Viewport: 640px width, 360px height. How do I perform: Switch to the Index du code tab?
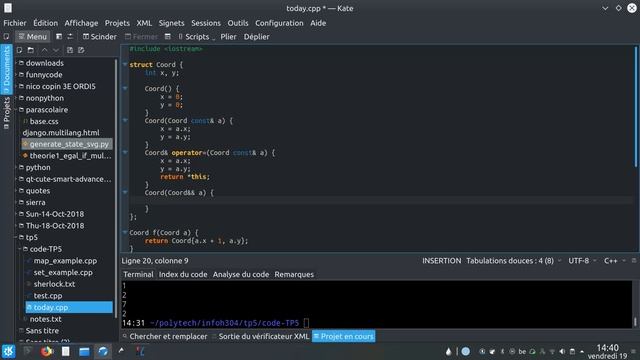tap(183, 275)
